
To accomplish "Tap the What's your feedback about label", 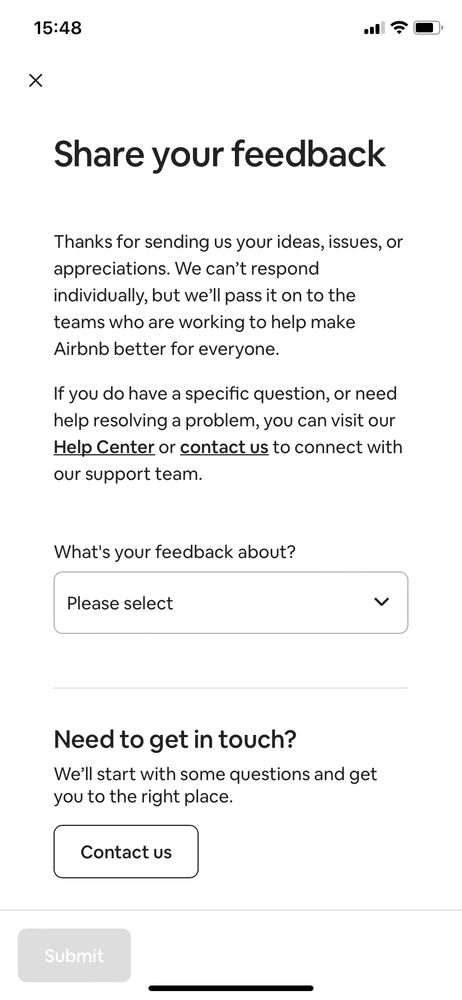I will 175,552.
